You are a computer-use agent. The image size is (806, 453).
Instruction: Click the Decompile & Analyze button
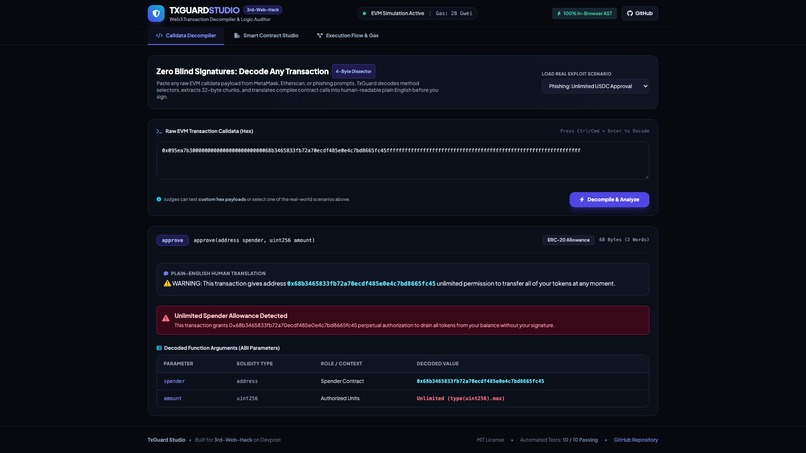point(609,200)
